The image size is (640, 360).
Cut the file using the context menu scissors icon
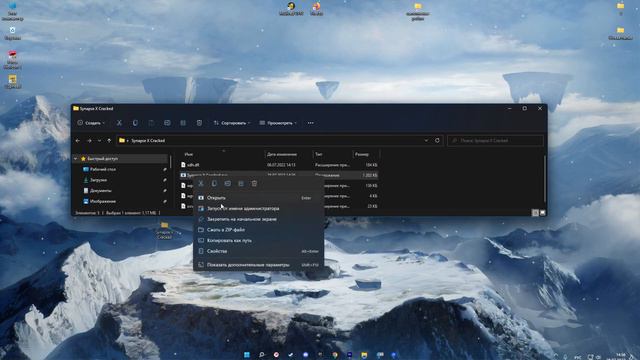point(201,183)
